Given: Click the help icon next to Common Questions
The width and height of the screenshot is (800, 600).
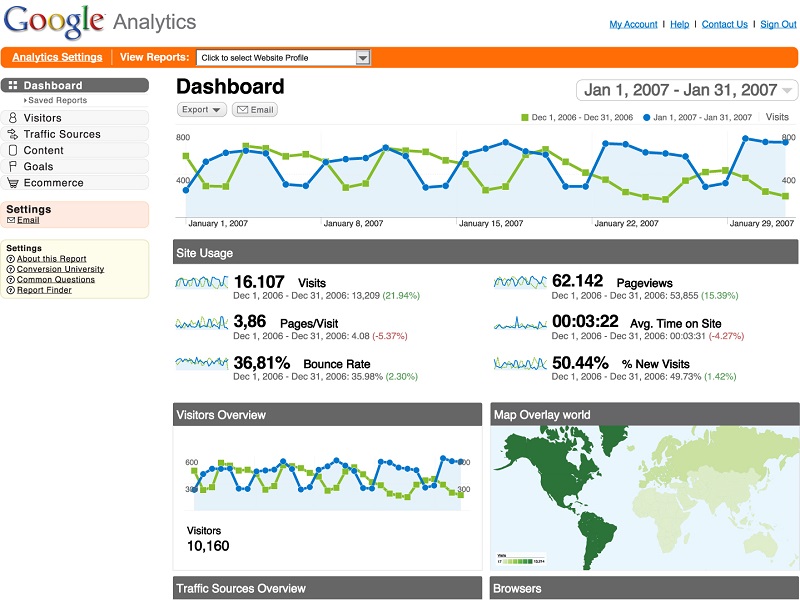Looking at the screenshot, I should [x=10, y=280].
